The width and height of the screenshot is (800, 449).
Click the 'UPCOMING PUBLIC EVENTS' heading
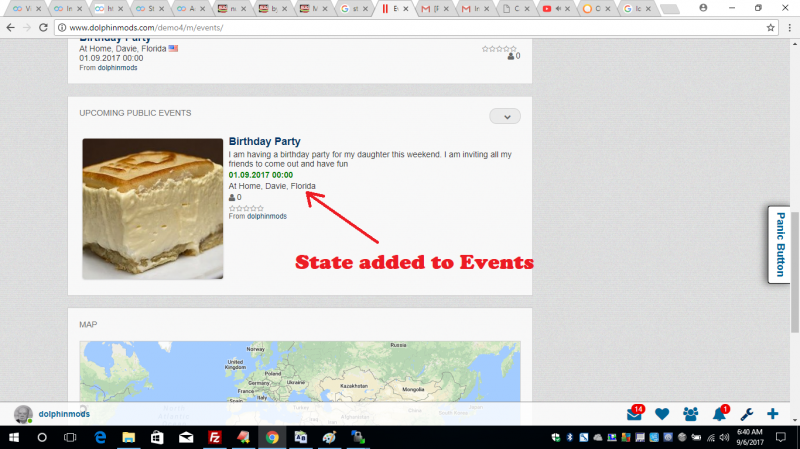(x=135, y=113)
